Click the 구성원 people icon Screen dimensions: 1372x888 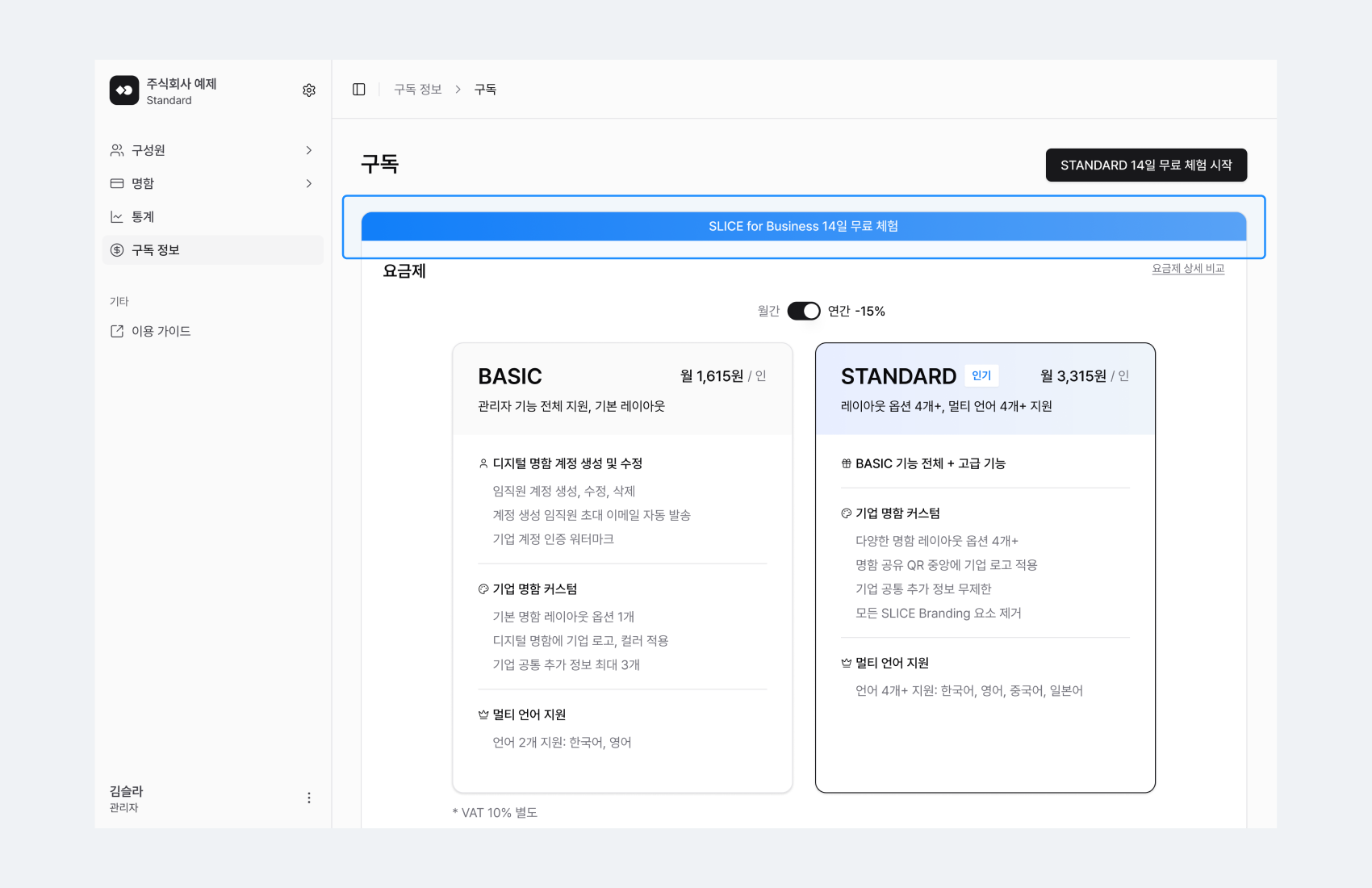pos(117,150)
